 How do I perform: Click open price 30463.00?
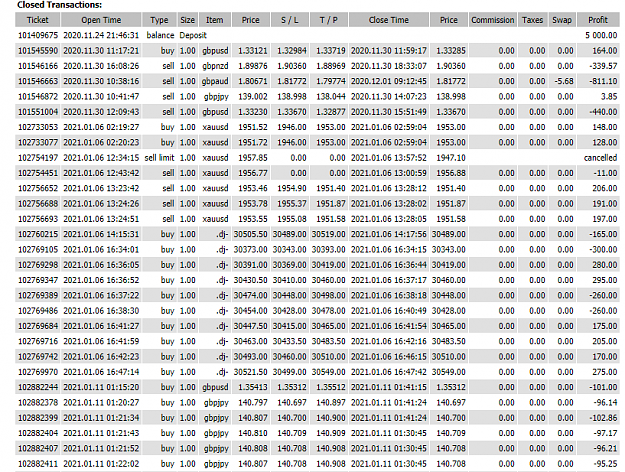(x=250, y=341)
